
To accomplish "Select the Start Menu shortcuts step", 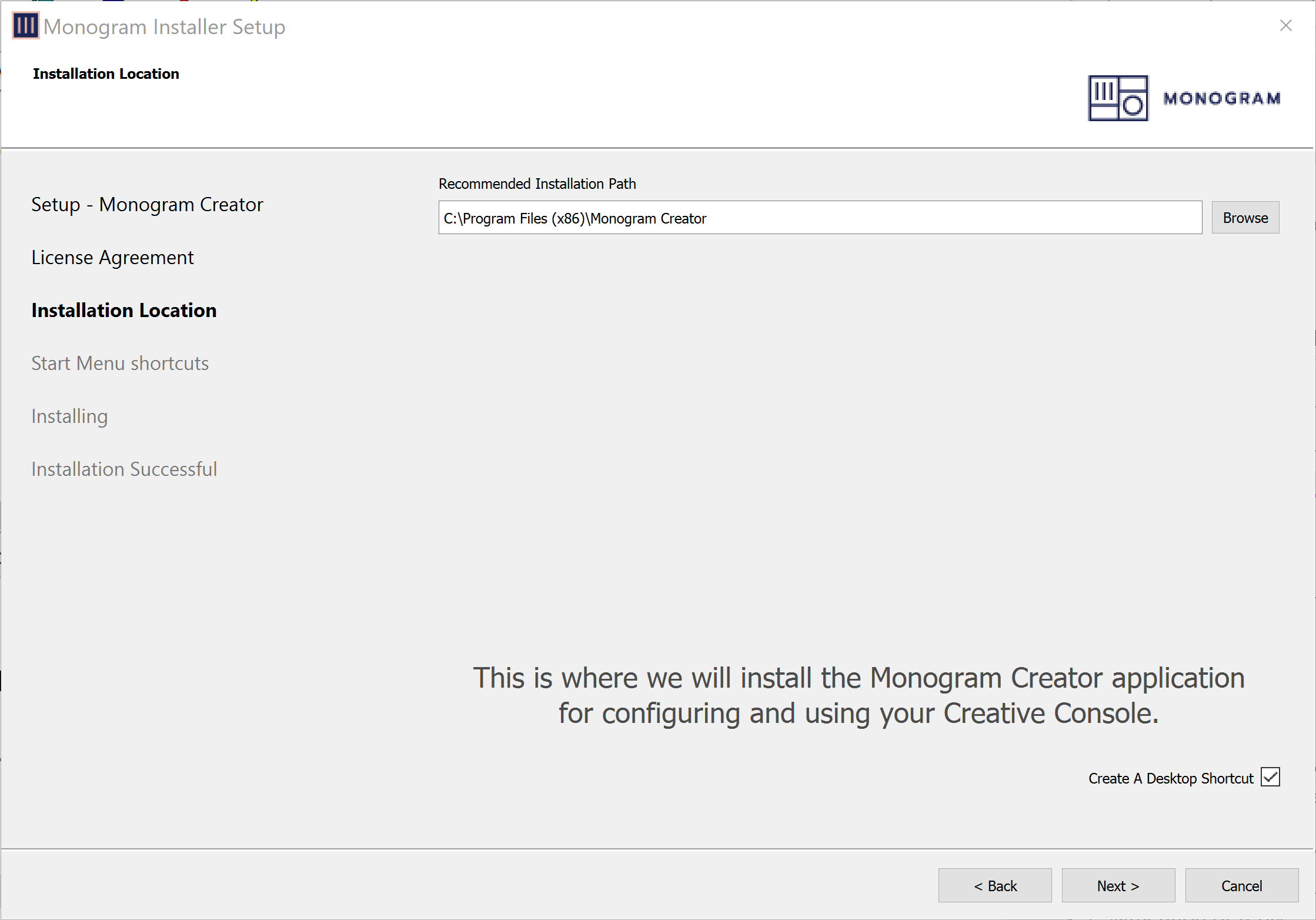I will (120, 364).
